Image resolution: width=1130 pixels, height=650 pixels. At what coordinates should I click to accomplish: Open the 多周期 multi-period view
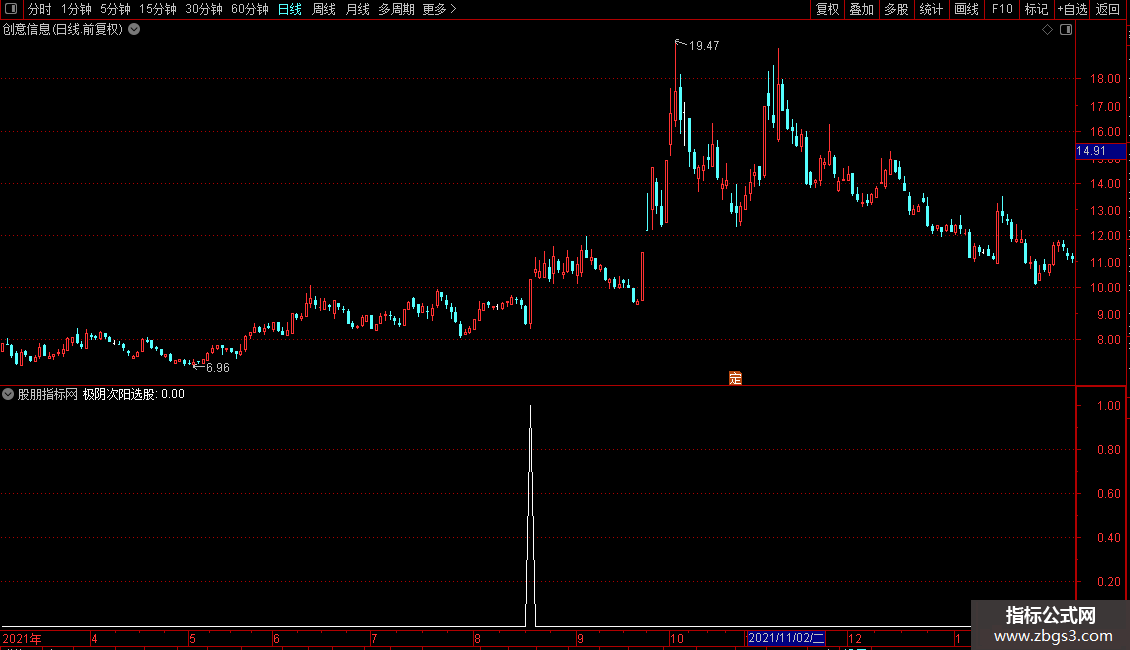[396, 9]
